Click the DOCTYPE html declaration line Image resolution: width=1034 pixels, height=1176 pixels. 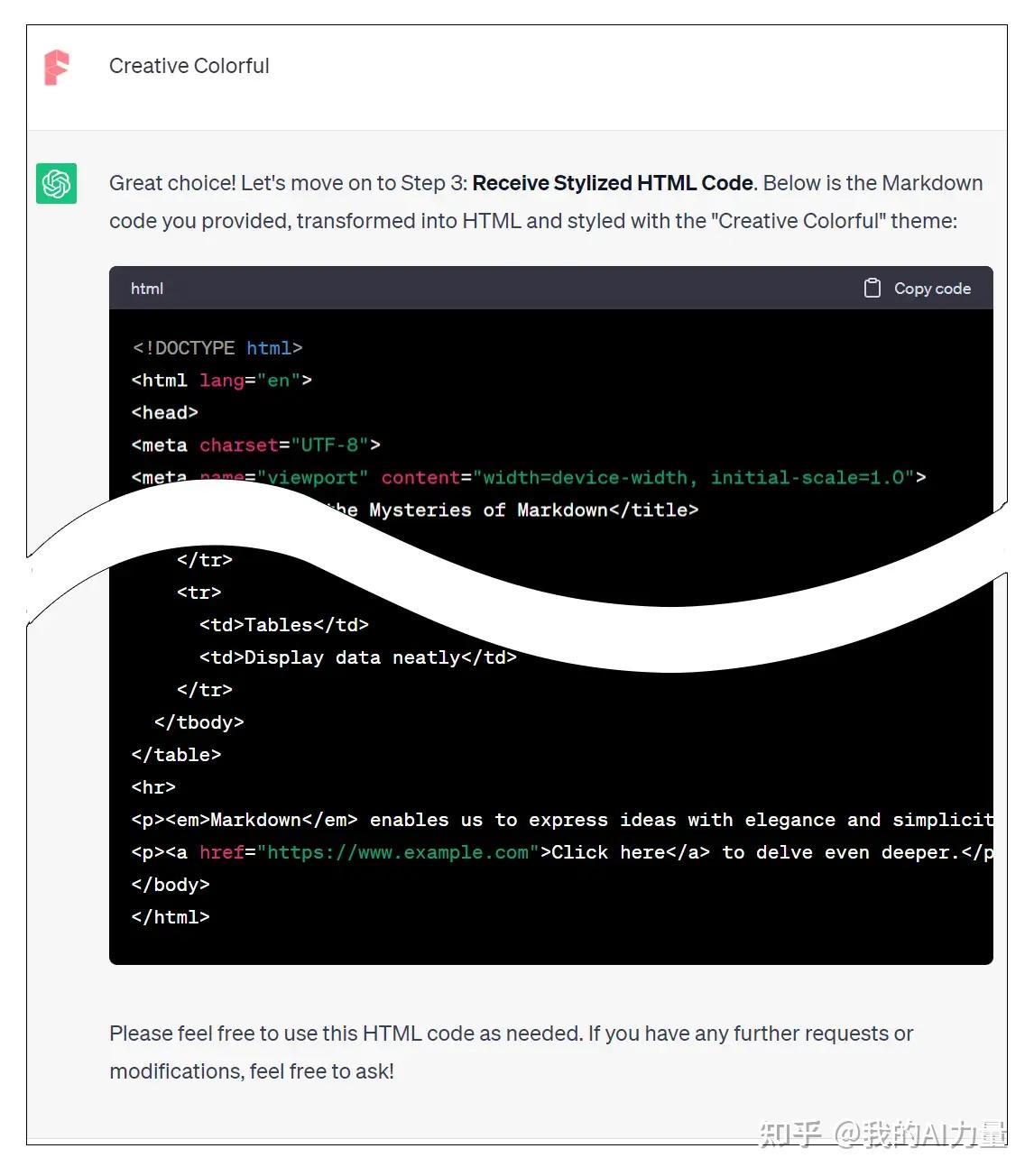(x=217, y=348)
